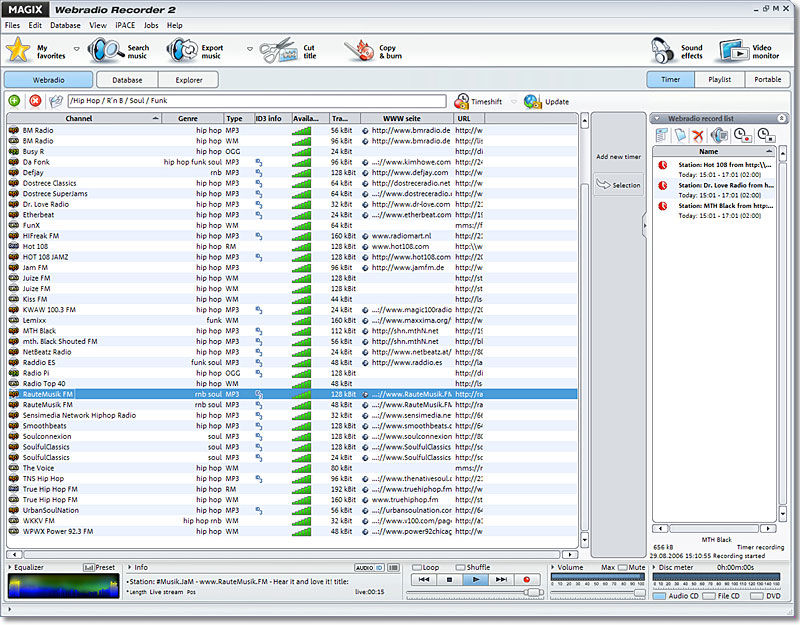This screenshot has width=800, height=625.
Task: Skip to the next track
Action: point(502,580)
